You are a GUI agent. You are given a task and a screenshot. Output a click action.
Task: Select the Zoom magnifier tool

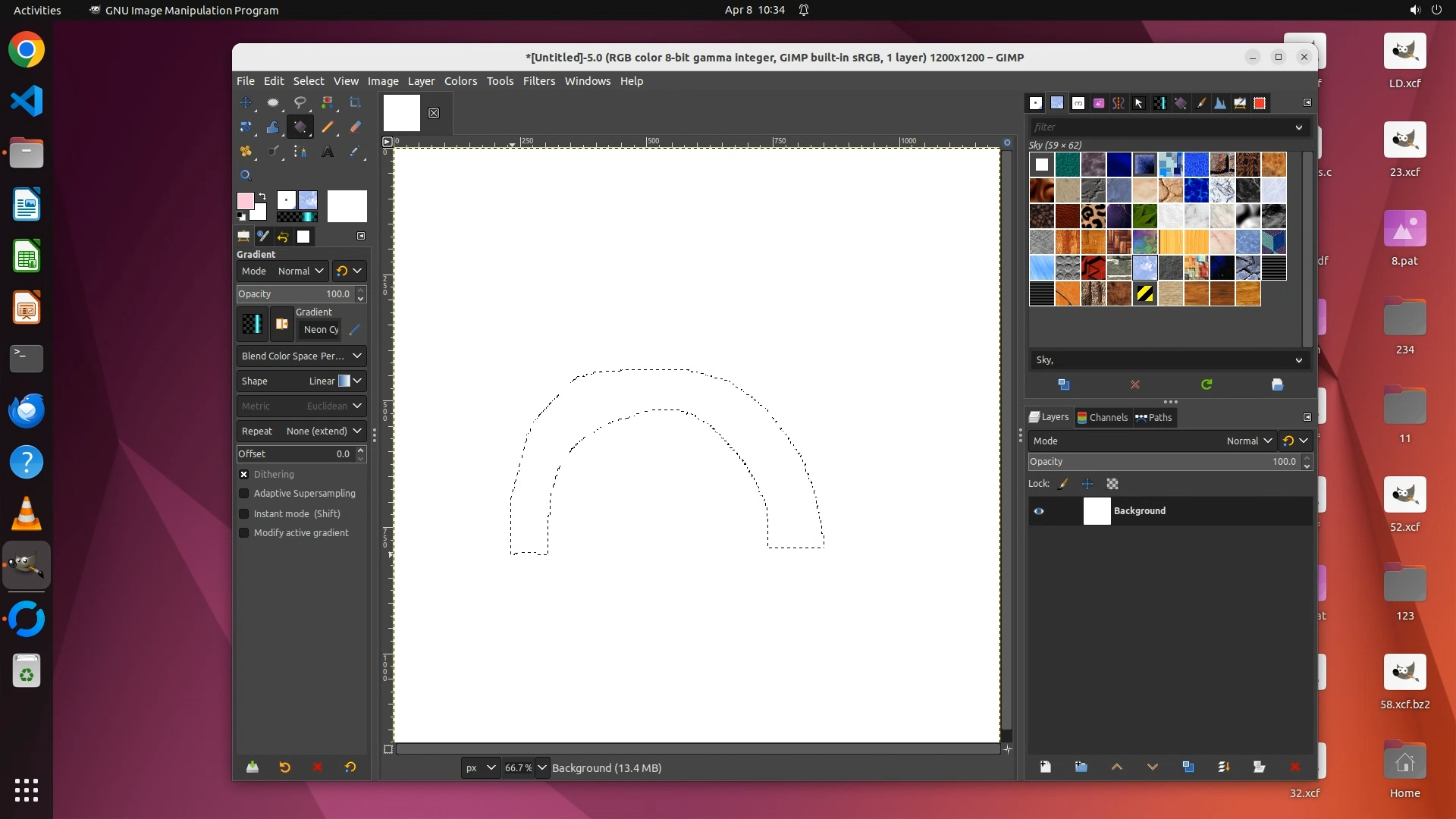click(x=246, y=175)
